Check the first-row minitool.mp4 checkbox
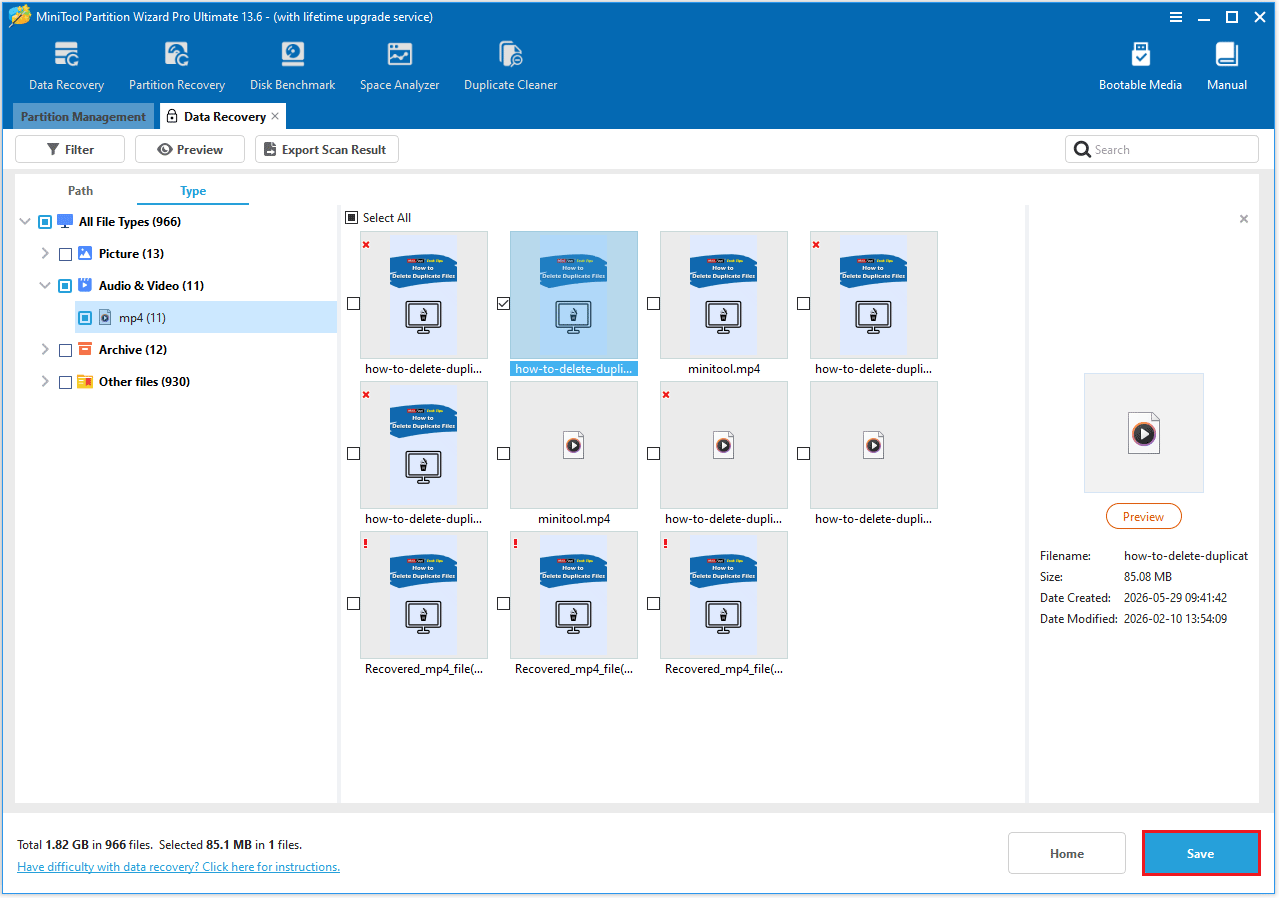The height and width of the screenshot is (899, 1281). click(x=653, y=304)
